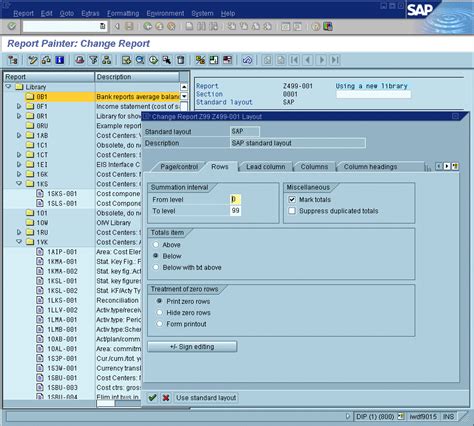Click the To level input field
The image size is (474, 426).
click(x=235, y=211)
